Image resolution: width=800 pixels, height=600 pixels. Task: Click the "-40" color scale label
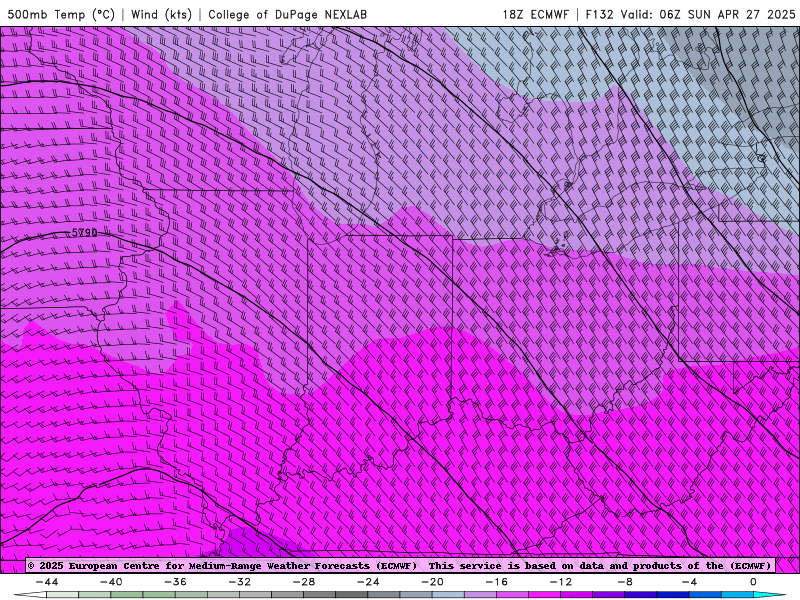[111, 582]
